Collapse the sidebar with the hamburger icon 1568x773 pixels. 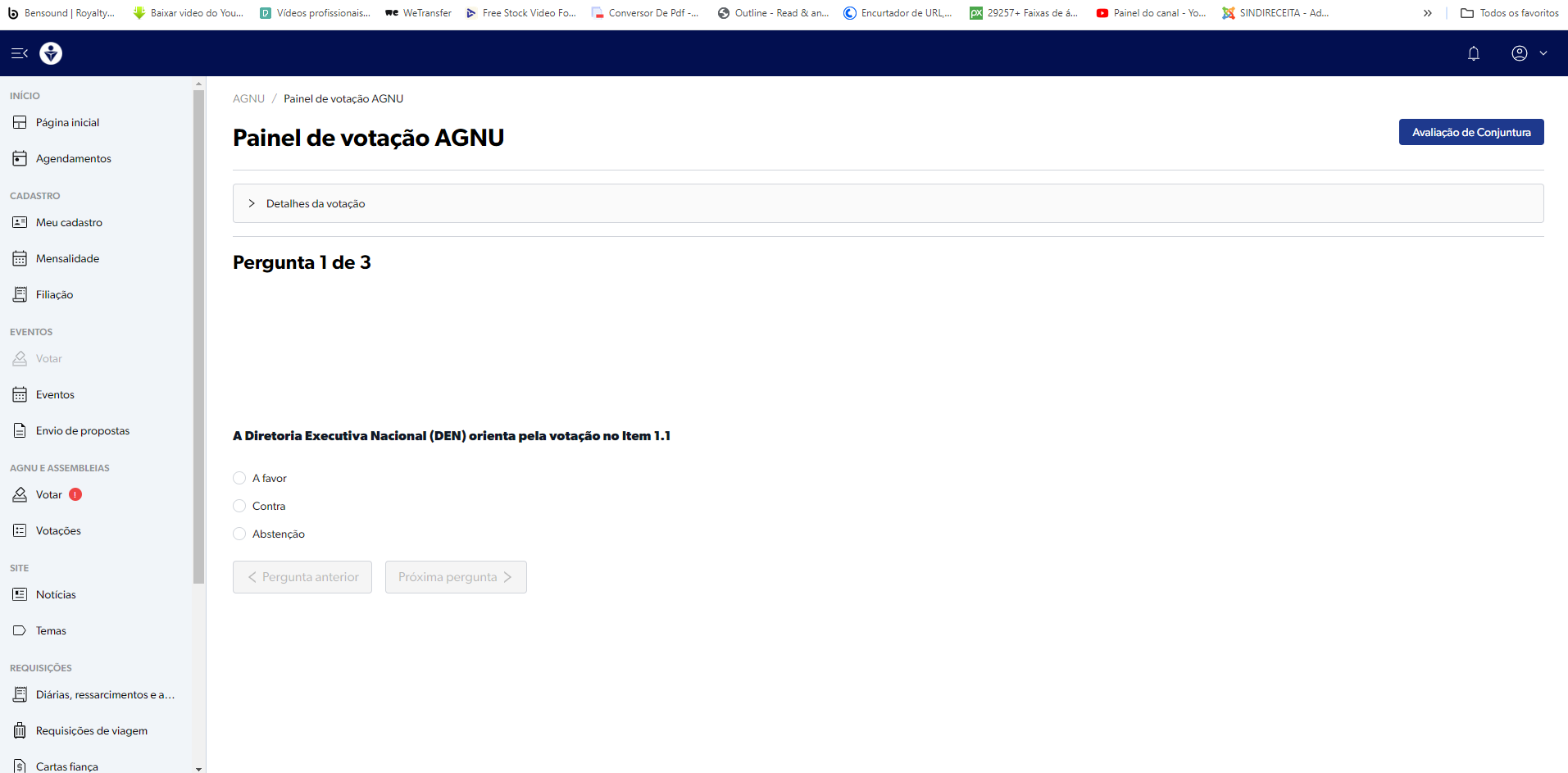[20, 53]
